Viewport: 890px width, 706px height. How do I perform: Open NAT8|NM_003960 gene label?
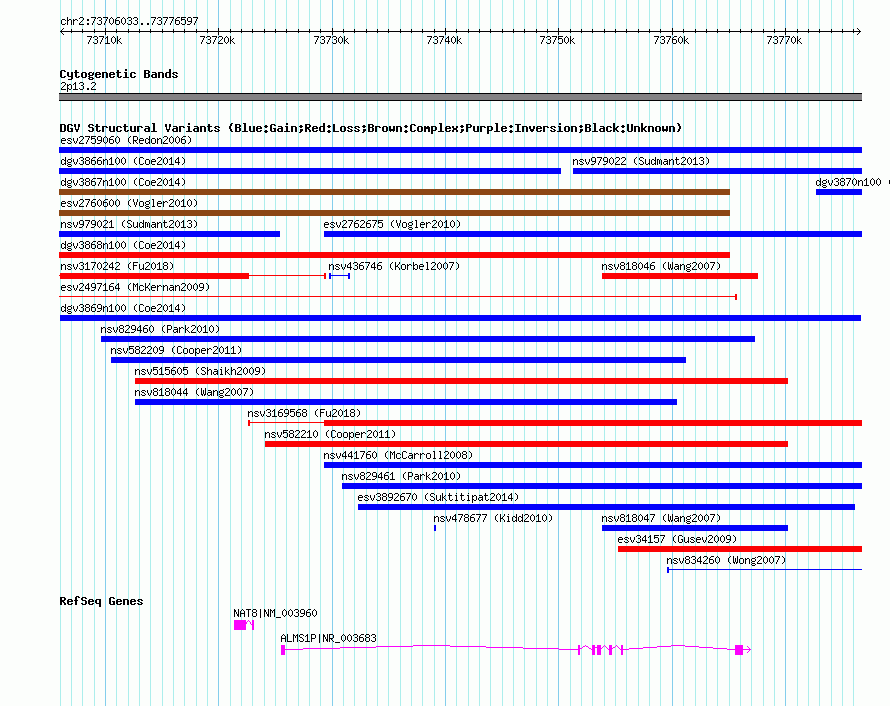(275, 613)
